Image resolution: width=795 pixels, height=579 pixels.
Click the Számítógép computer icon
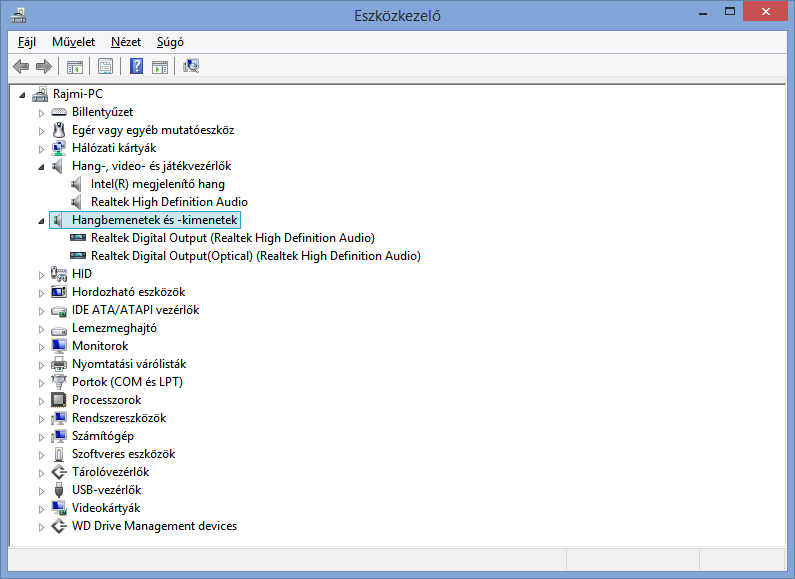(x=59, y=436)
